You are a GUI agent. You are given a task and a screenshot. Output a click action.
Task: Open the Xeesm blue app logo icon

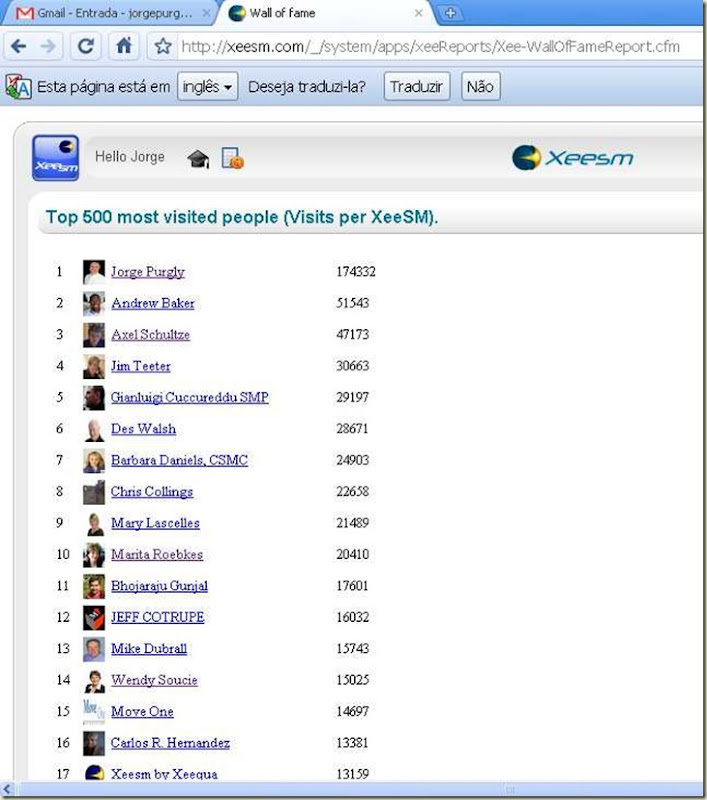point(56,158)
